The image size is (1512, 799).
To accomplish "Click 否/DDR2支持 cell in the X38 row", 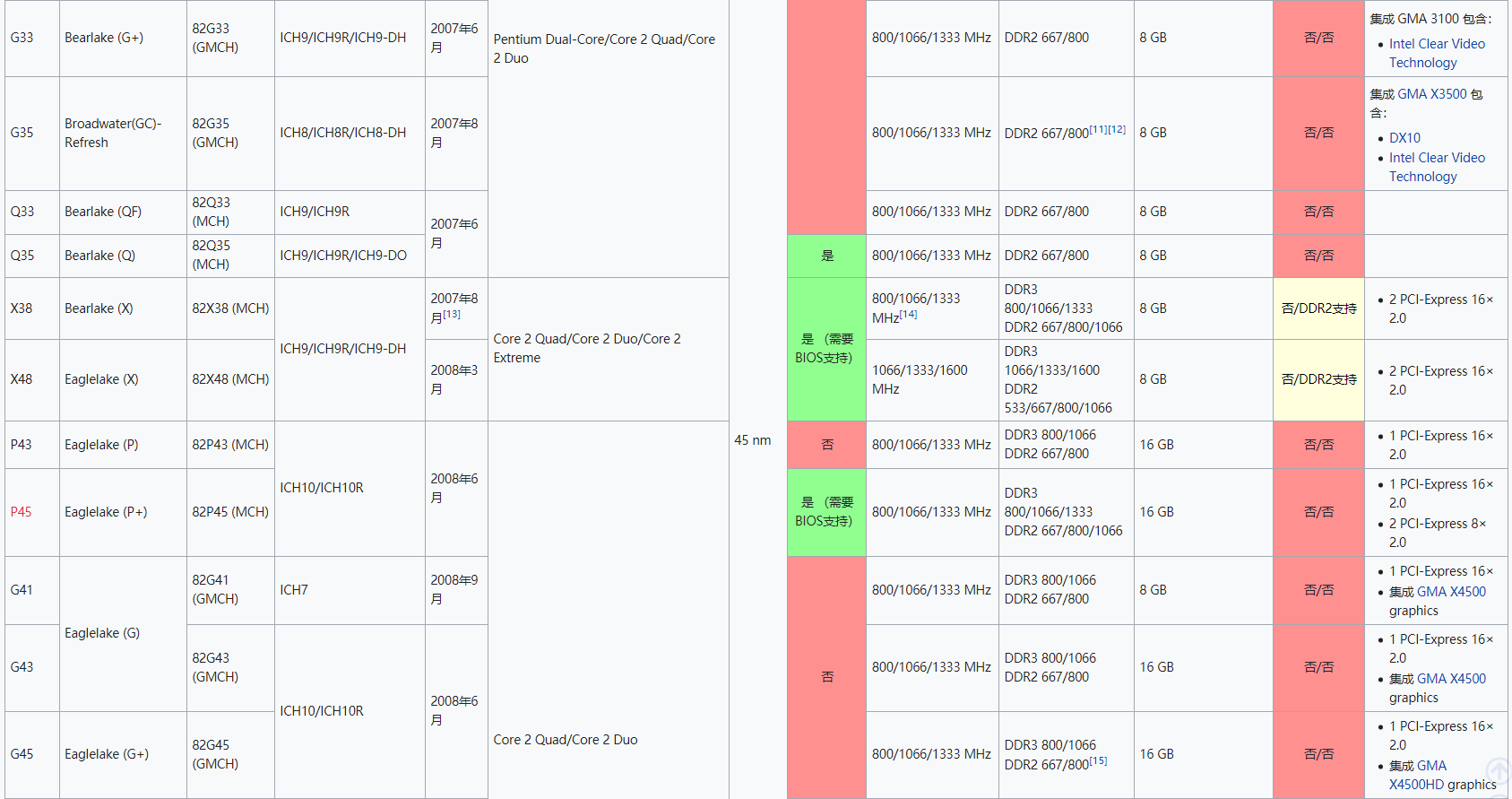I will click(1318, 308).
